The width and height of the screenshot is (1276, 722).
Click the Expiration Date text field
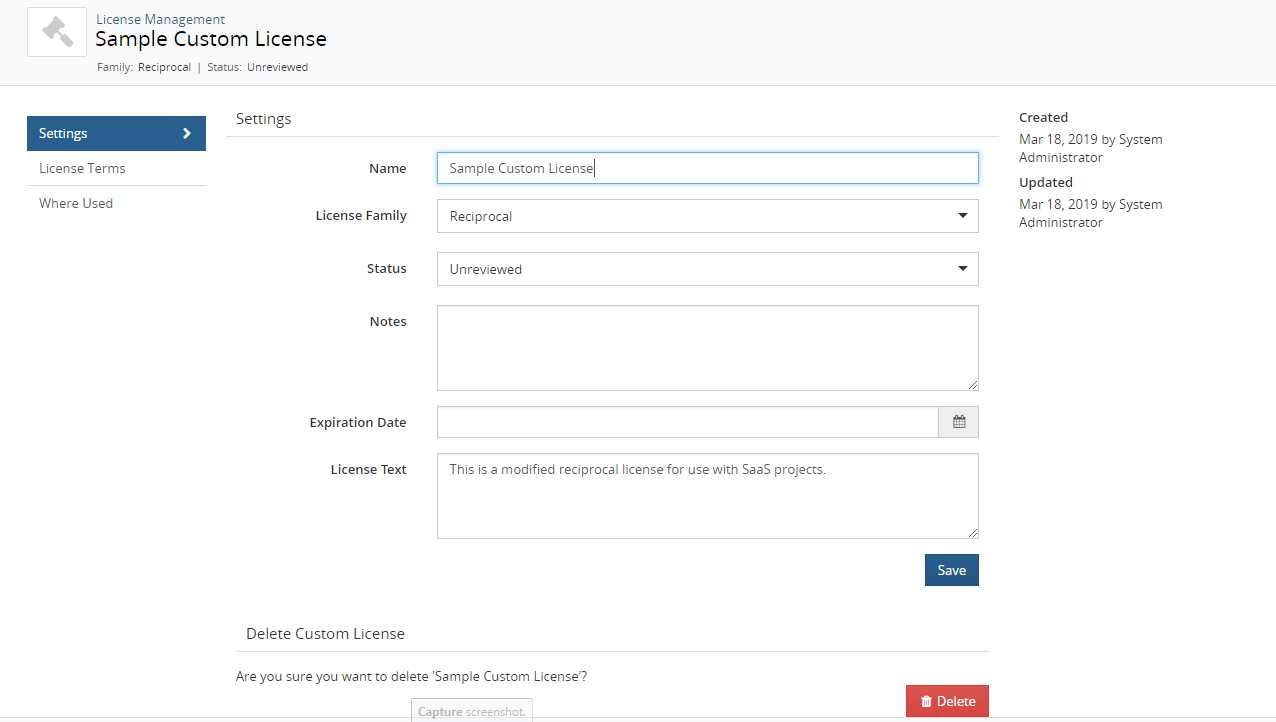687,422
